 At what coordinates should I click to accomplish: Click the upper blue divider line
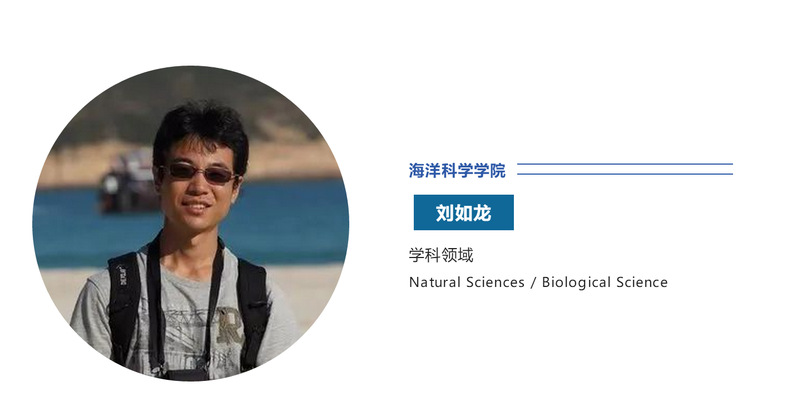(x=625, y=164)
